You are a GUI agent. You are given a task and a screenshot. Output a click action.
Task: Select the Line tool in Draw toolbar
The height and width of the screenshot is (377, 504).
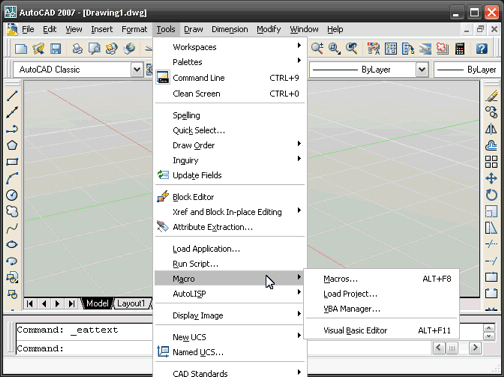pyautogui.click(x=12, y=96)
